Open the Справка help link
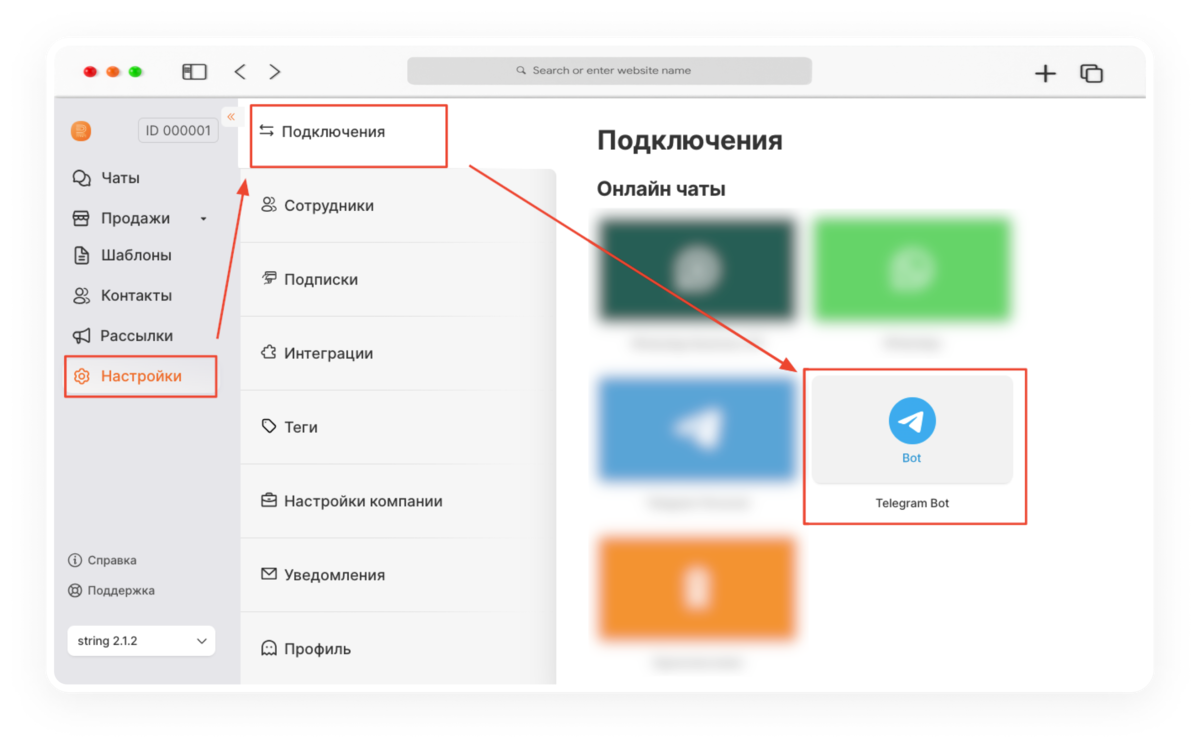This screenshot has height=747, width=1200. point(112,560)
